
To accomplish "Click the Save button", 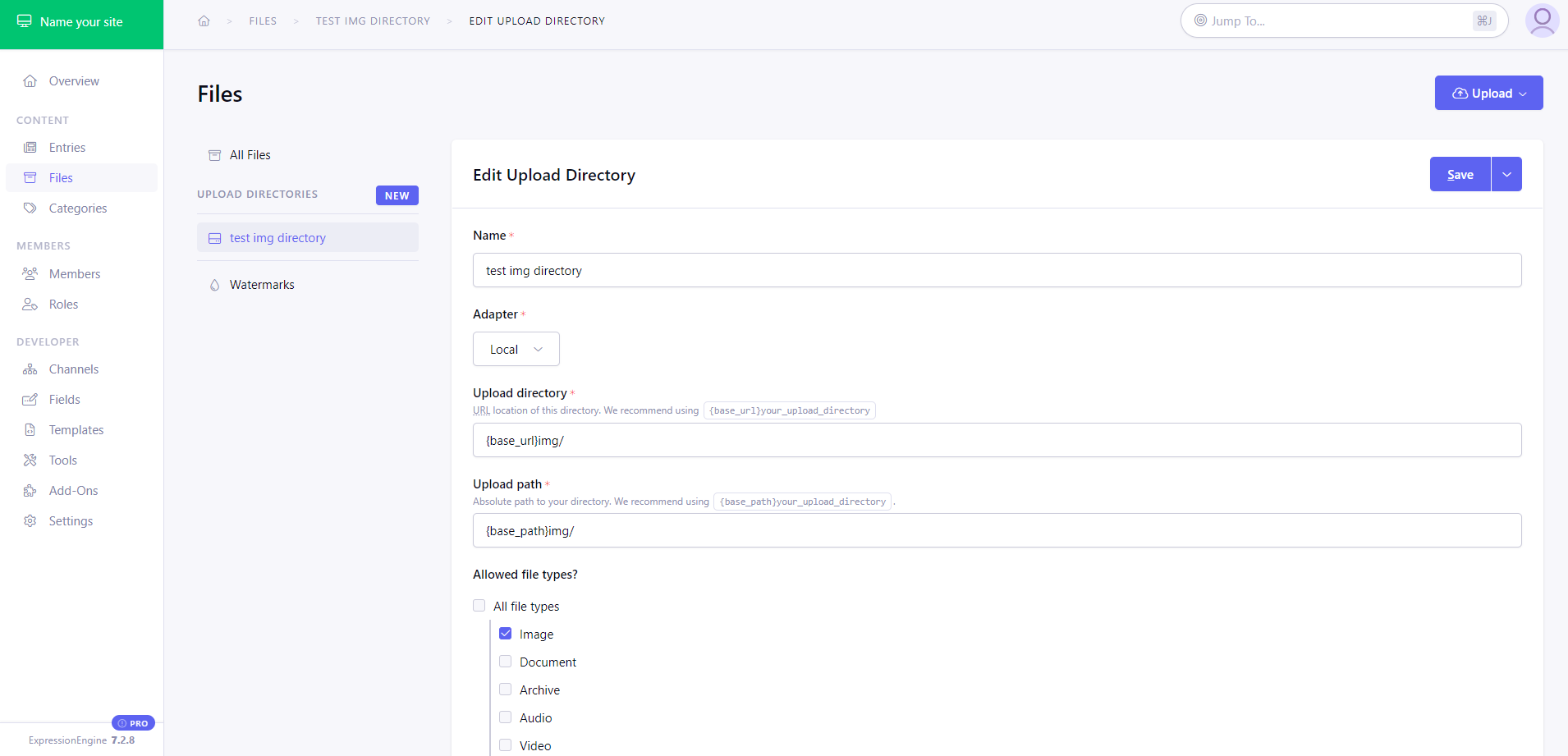I will click(x=1460, y=174).
